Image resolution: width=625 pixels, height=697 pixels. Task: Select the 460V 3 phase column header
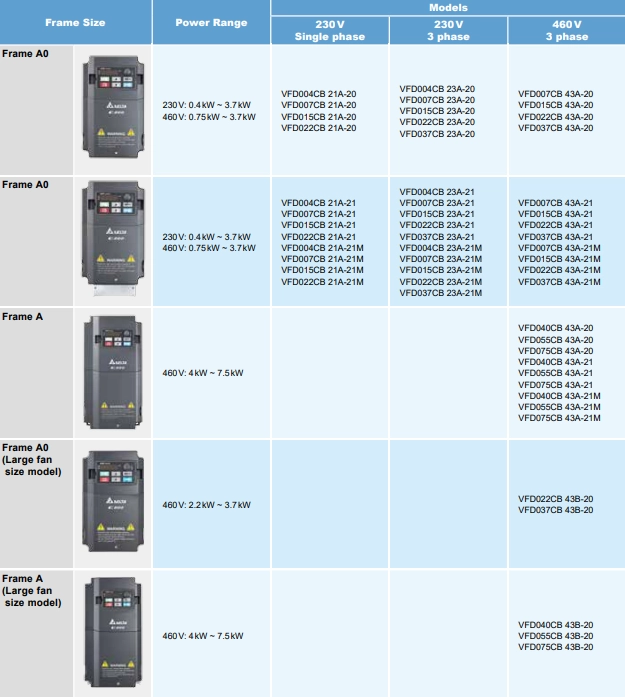(567, 31)
